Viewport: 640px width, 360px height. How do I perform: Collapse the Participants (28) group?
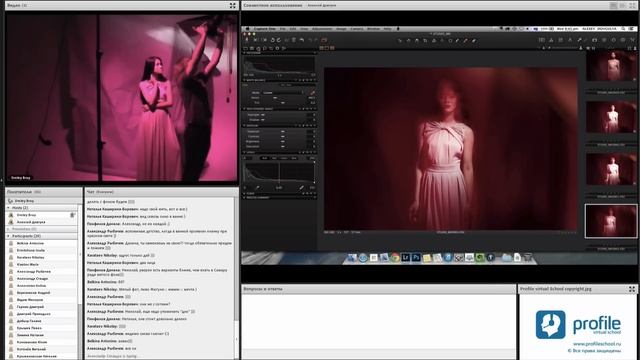coord(8,236)
